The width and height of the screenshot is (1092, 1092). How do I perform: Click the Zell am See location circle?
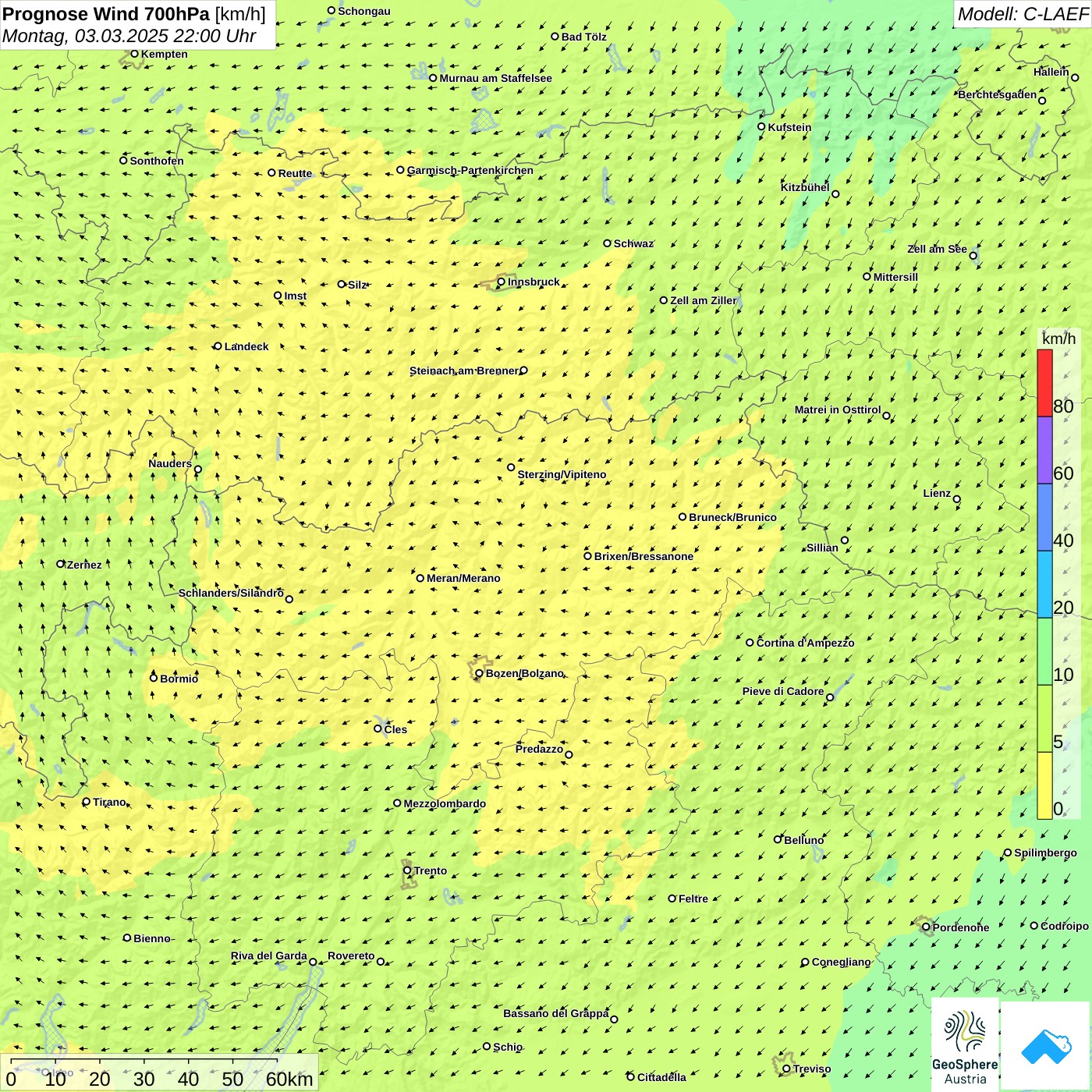click(973, 256)
